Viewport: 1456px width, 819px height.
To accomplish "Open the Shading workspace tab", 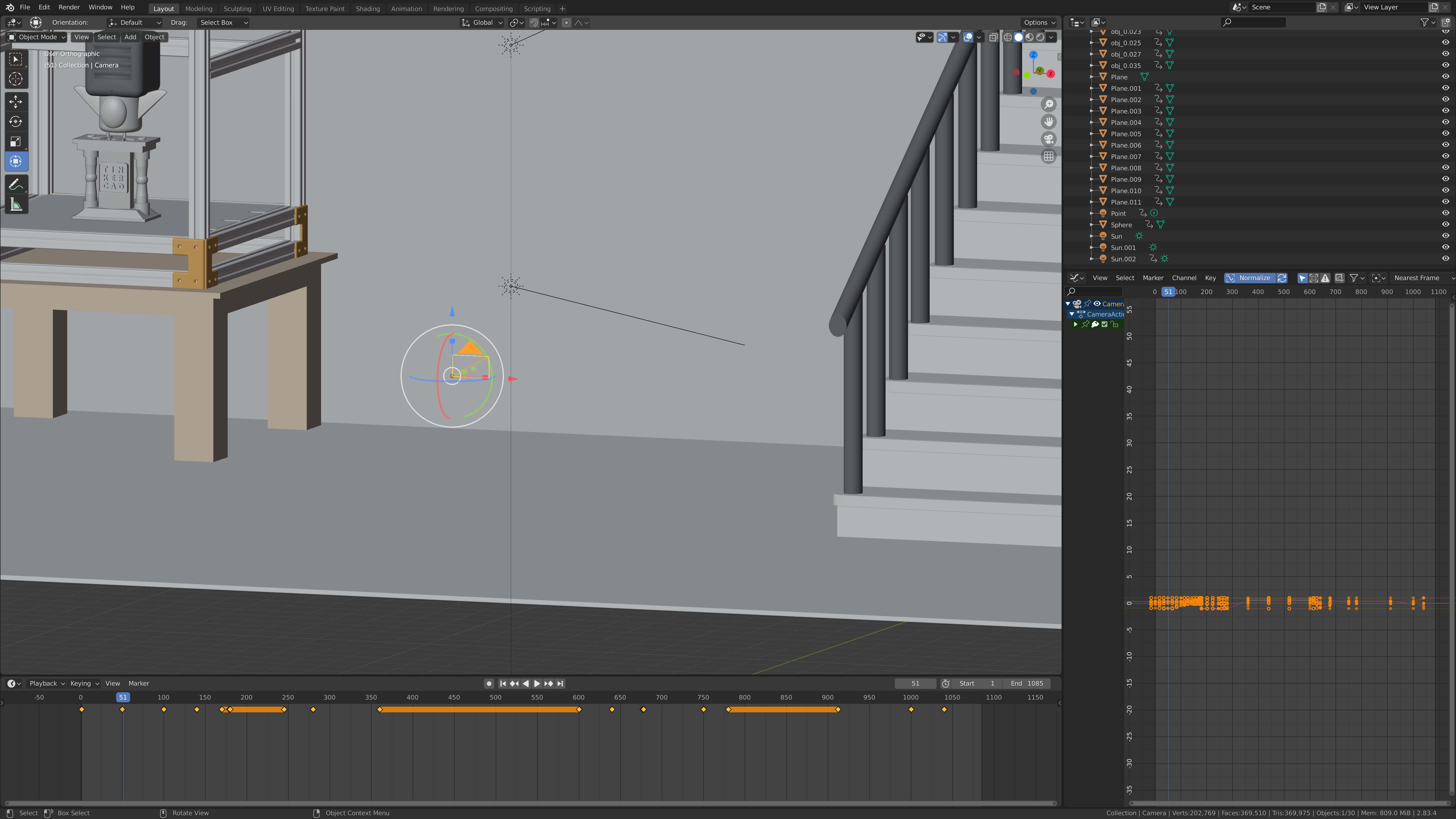I will [x=367, y=9].
